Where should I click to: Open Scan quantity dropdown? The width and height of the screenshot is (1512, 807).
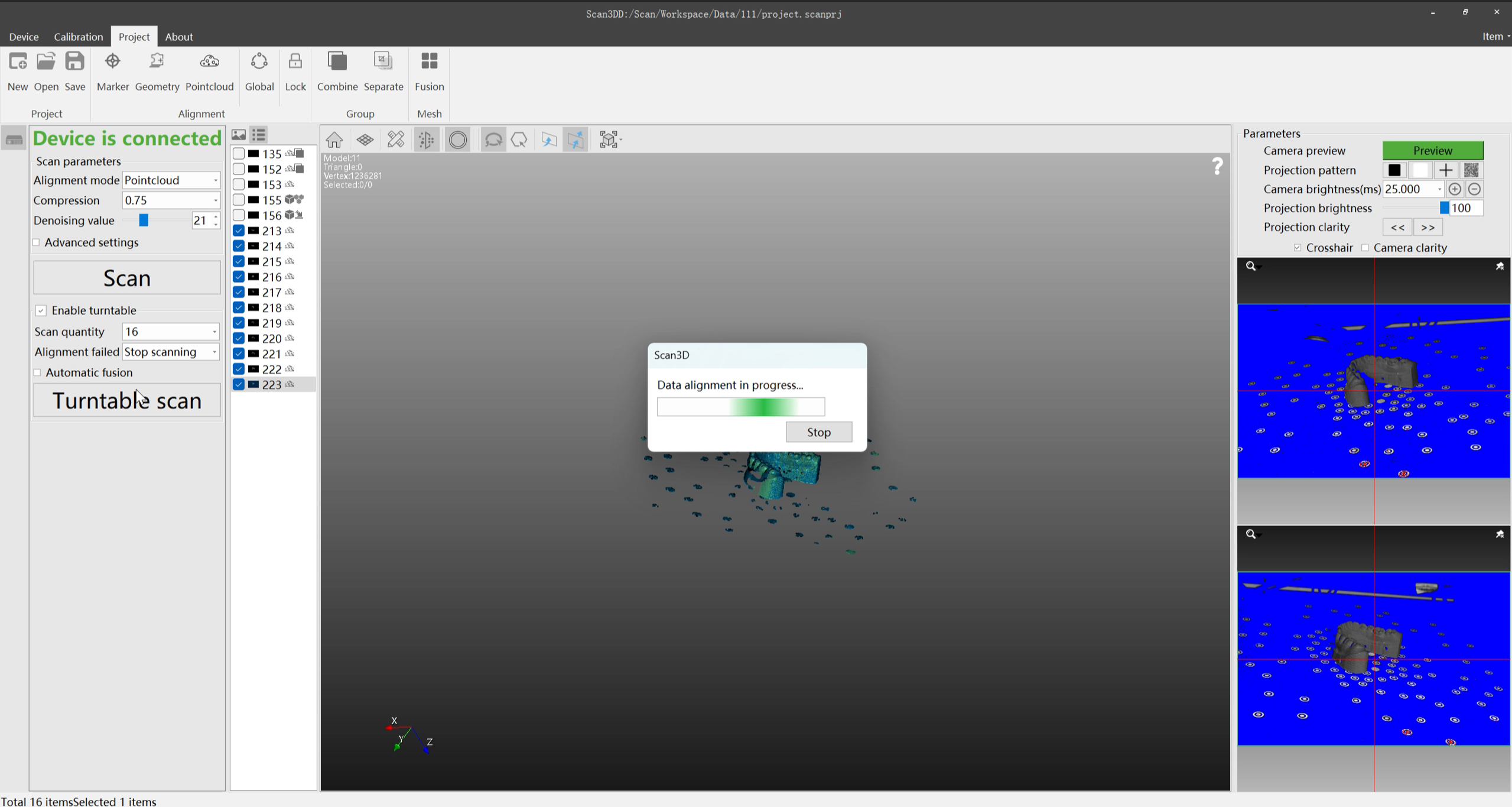pyautogui.click(x=171, y=332)
